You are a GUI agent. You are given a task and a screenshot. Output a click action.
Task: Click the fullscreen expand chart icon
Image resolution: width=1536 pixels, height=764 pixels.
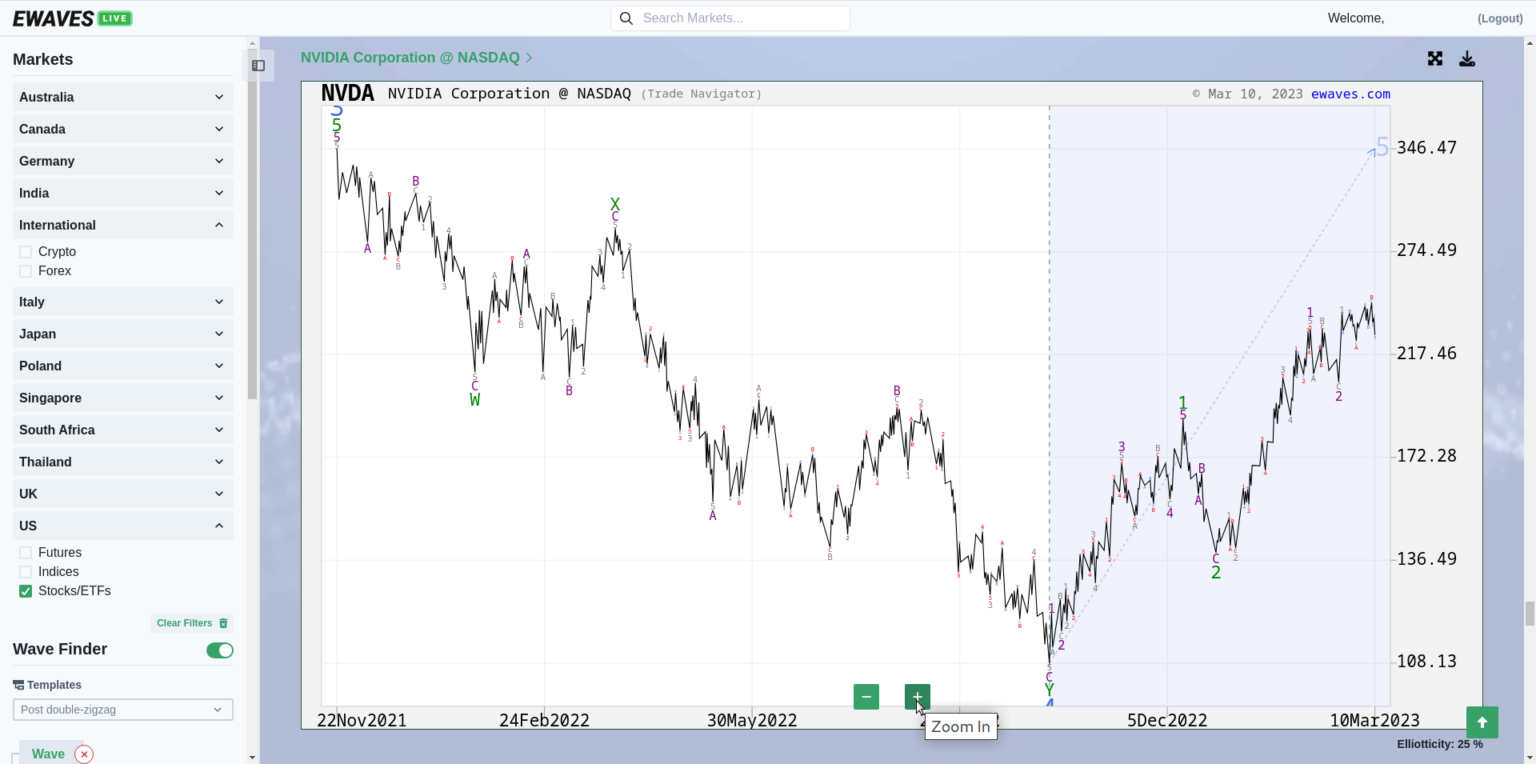1435,59
